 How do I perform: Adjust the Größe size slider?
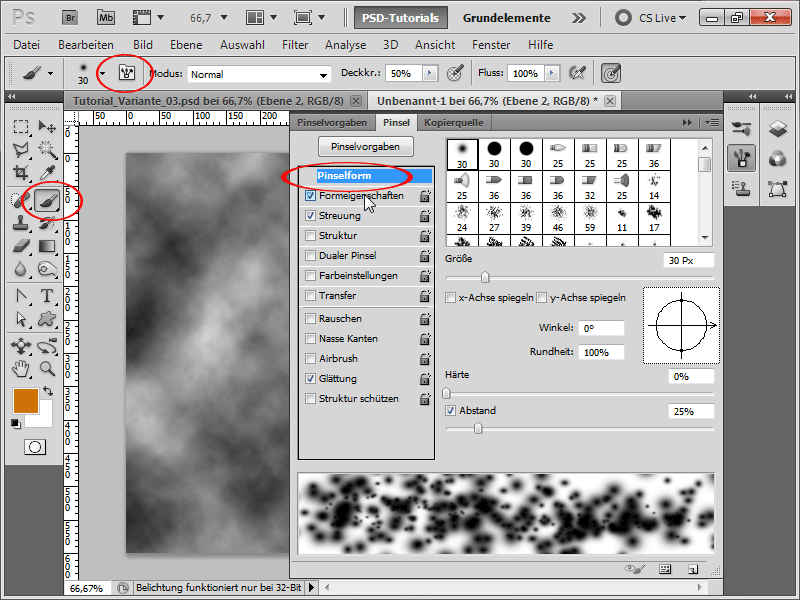(x=485, y=277)
